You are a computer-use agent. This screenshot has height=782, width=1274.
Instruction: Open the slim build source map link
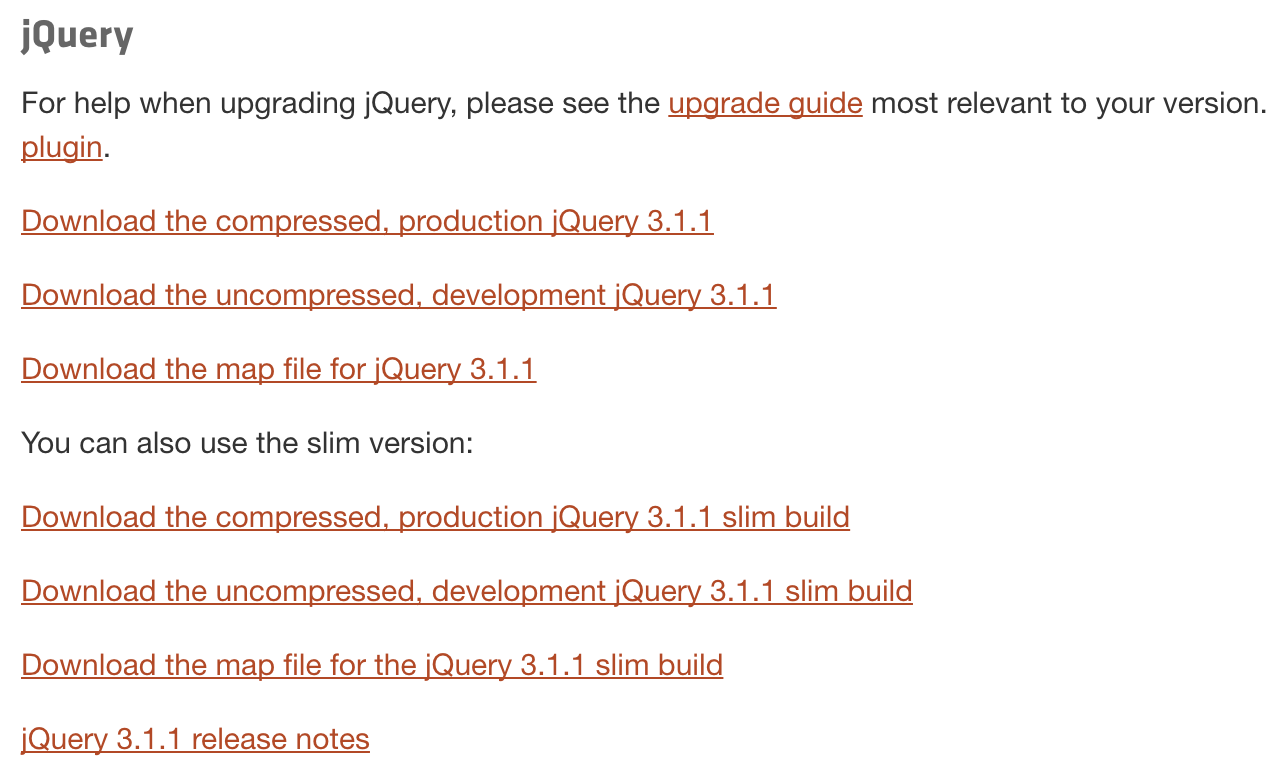point(371,665)
